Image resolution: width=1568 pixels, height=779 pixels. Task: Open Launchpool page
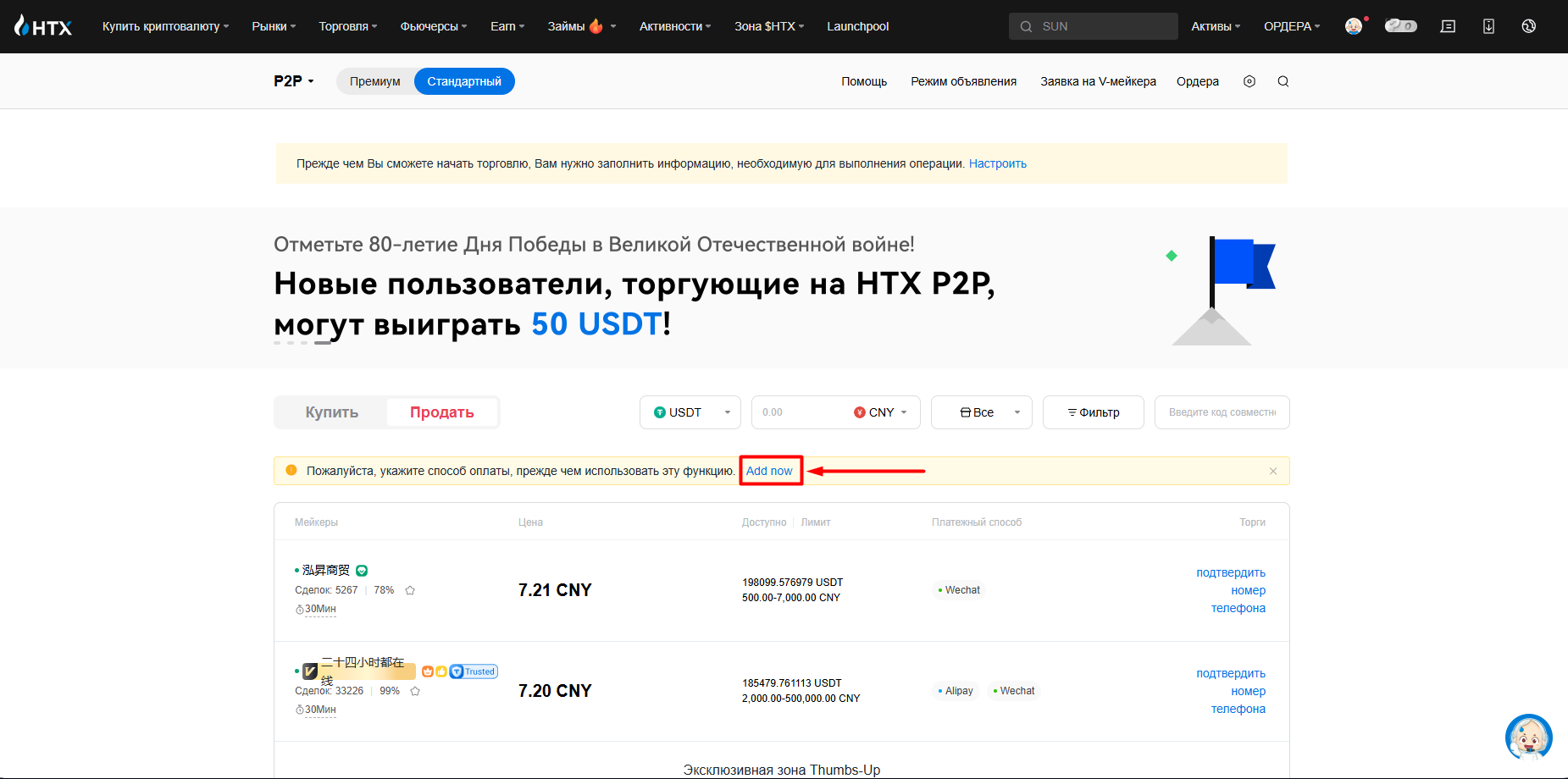click(x=858, y=26)
